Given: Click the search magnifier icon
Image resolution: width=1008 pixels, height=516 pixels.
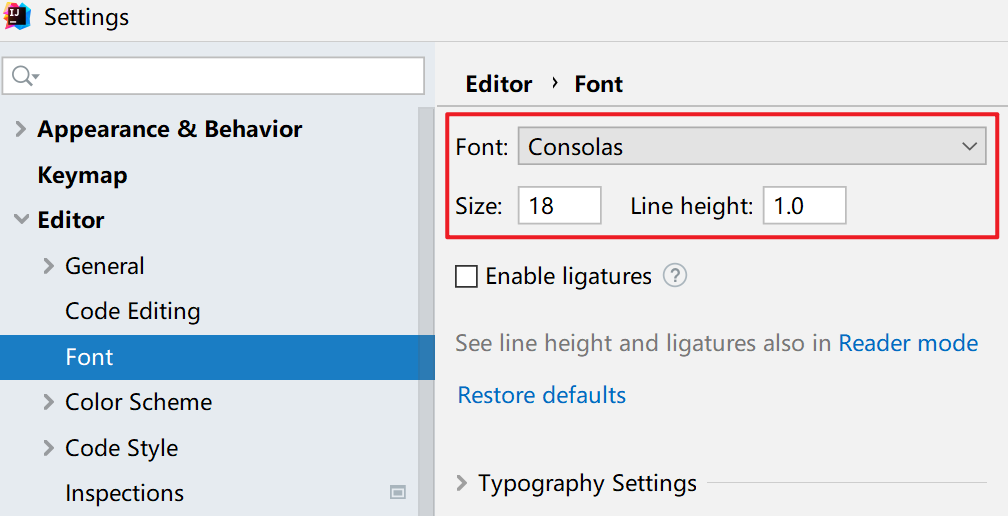Looking at the screenshot, I should pyautogui.click(x=22, y=76).
